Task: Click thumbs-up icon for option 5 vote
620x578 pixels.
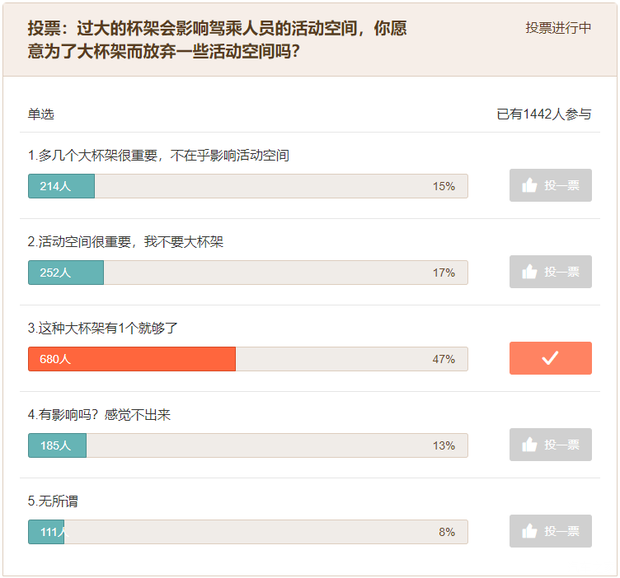Action: point(530,531)
